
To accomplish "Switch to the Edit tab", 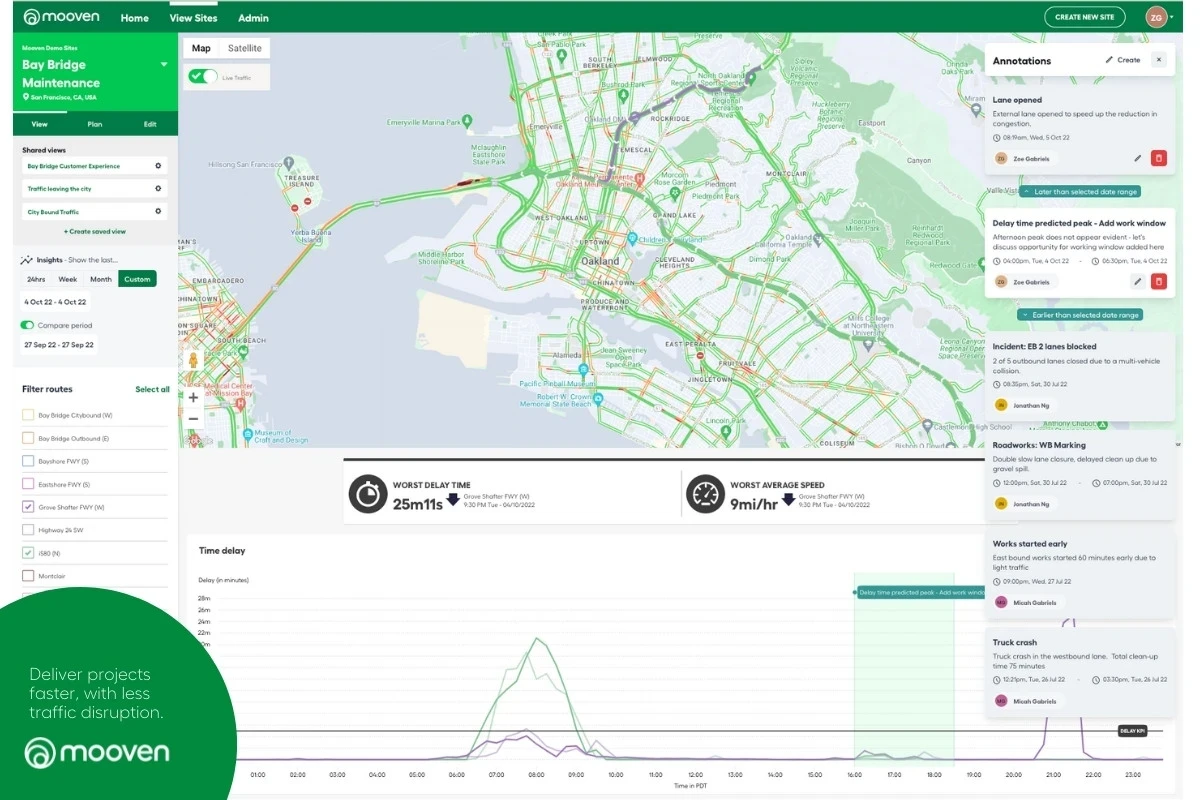I will pyautogui.click(x=150, y=124).
